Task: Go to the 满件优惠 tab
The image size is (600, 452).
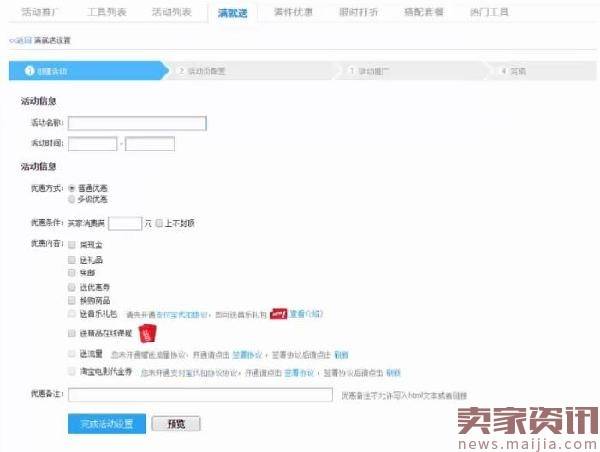Action: click(x=293, y=12)
